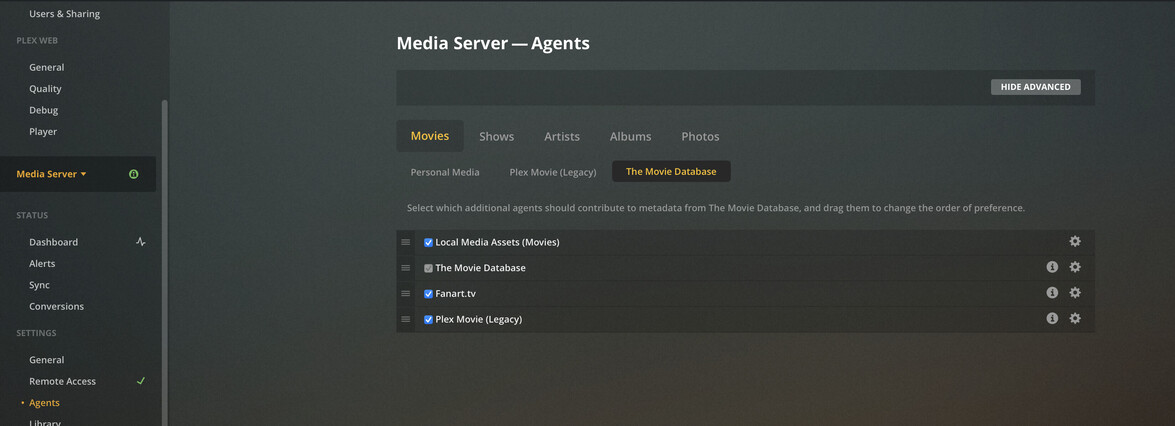Show info for Fanart.tv agent
The width and height of the screenshot is (1175, 426).
1052,292
